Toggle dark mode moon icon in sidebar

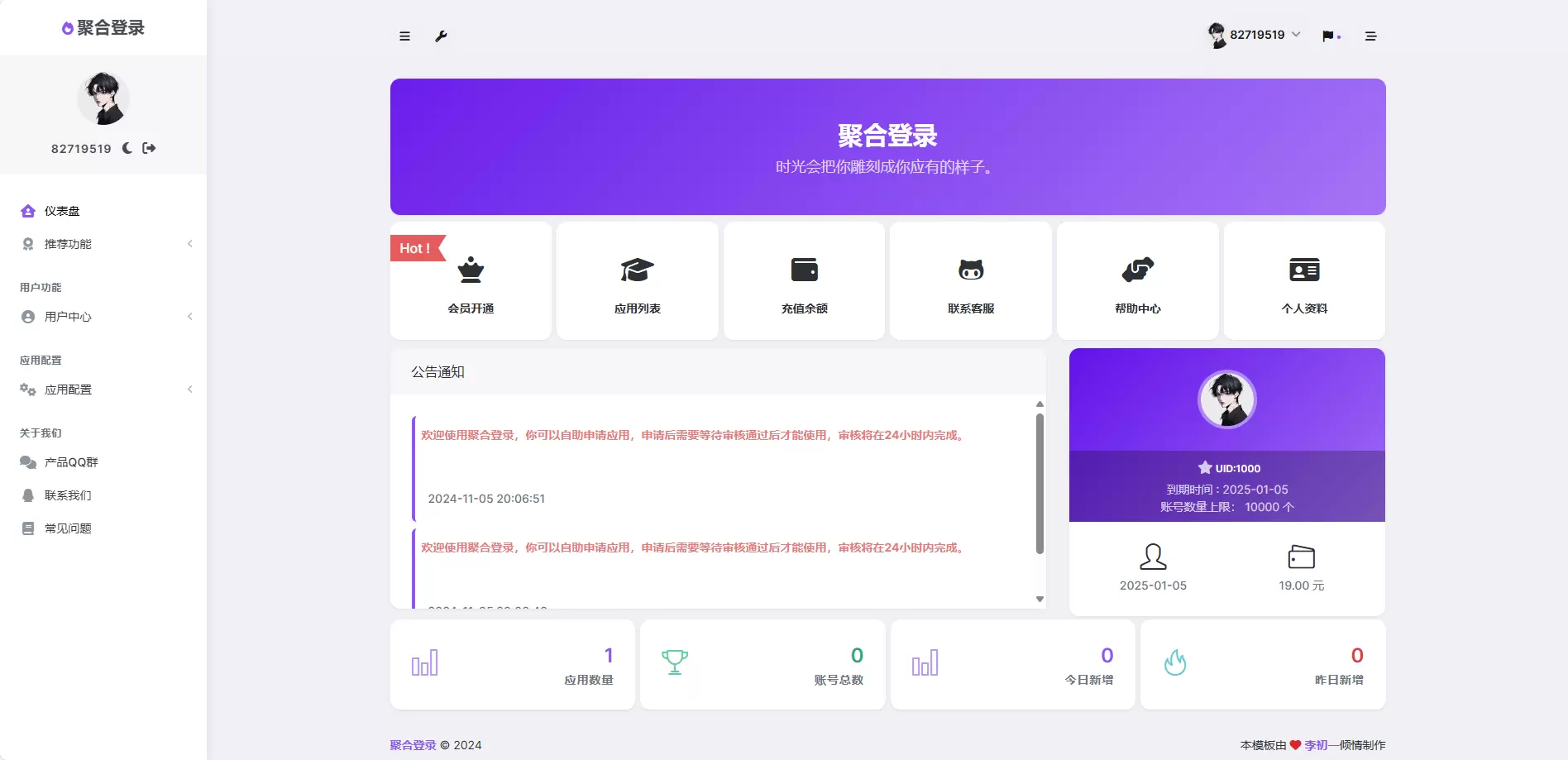[127, 148]
